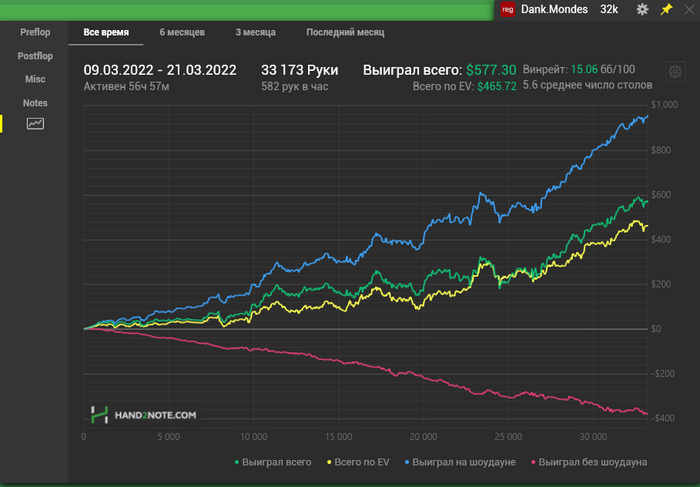Switch to Postflop section
The width and height of the screenshot is (700, 487).
35,56
